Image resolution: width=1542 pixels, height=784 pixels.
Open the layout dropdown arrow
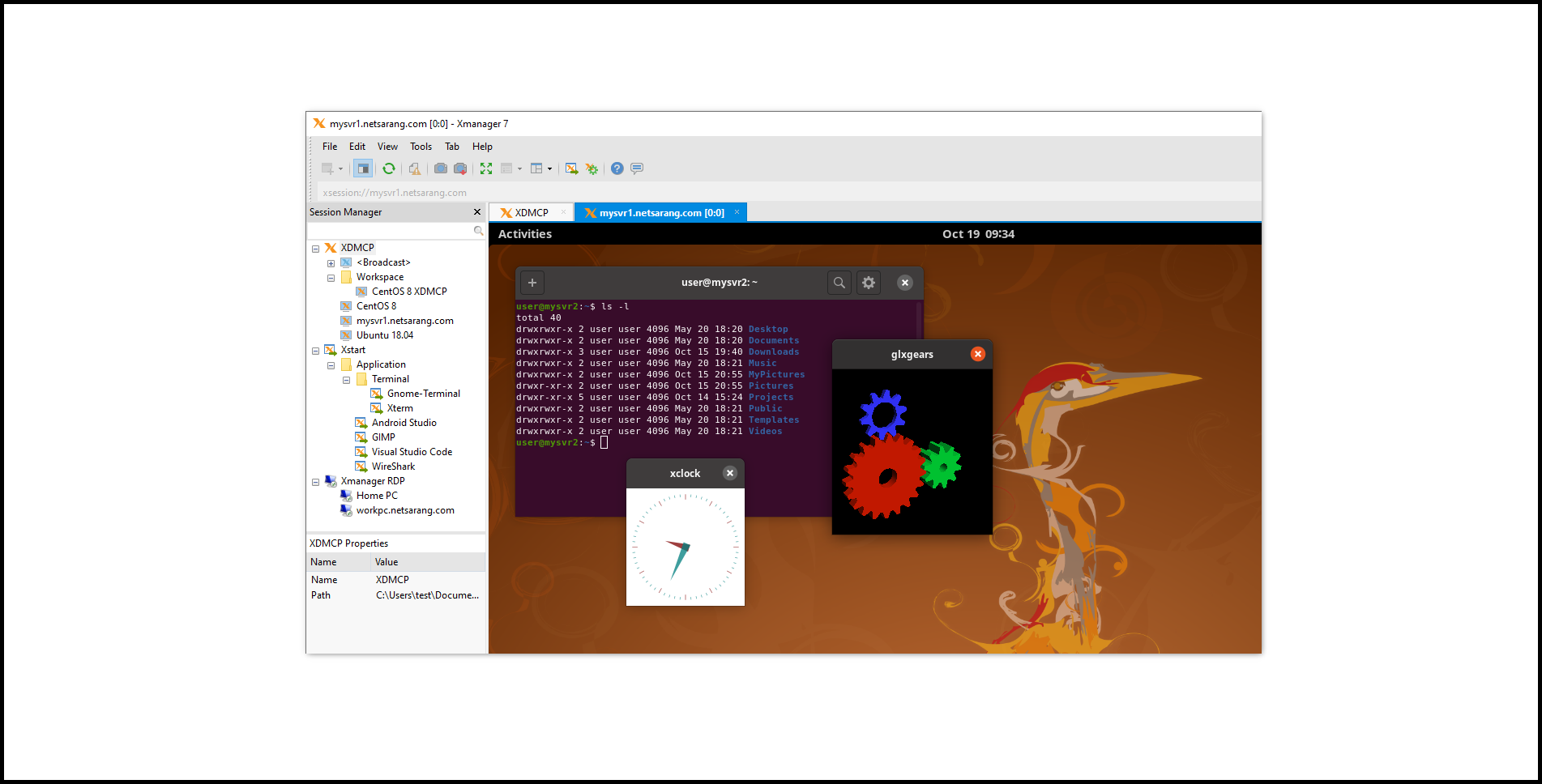(549, 169)
